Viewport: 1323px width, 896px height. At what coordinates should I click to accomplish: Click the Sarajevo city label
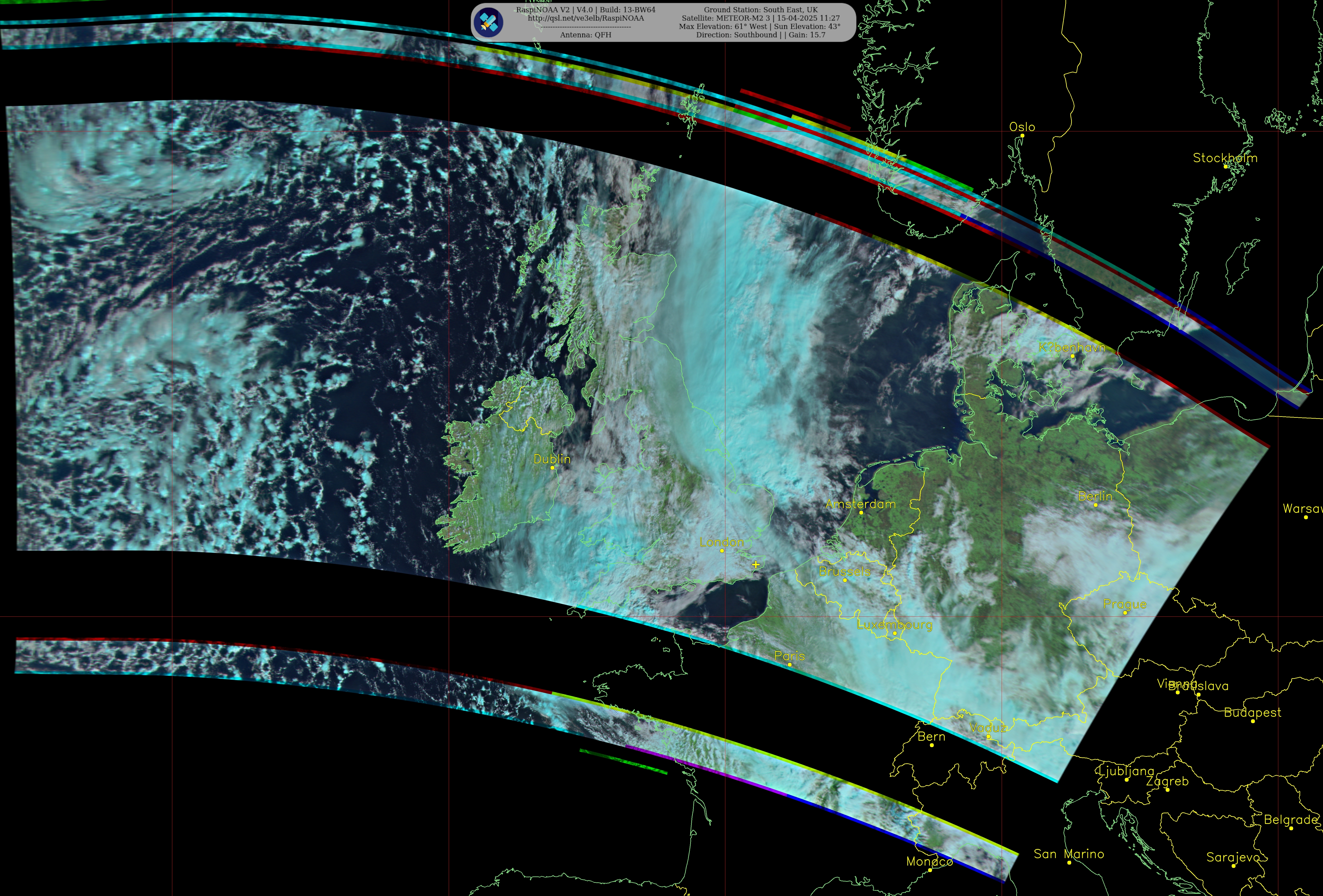tap(1233, 857)
